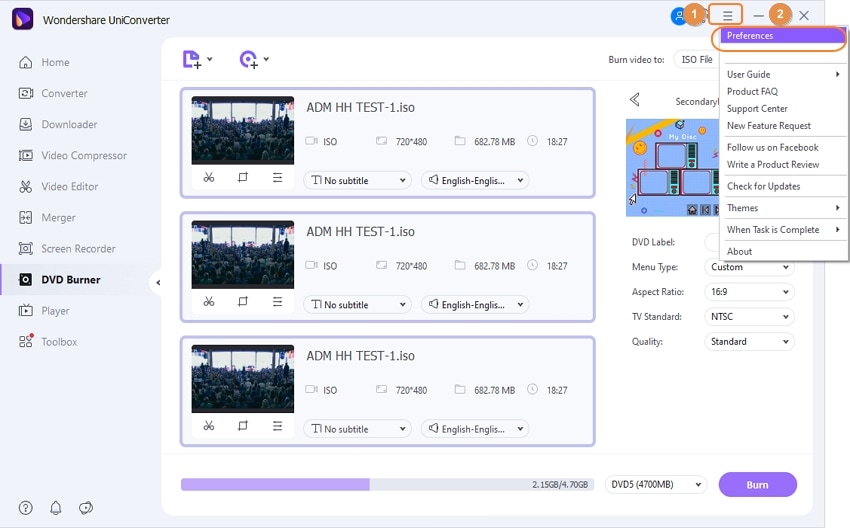Screen dimensions: 850x528
Task: Choose Product FAQ menu item
Action: 783,92
